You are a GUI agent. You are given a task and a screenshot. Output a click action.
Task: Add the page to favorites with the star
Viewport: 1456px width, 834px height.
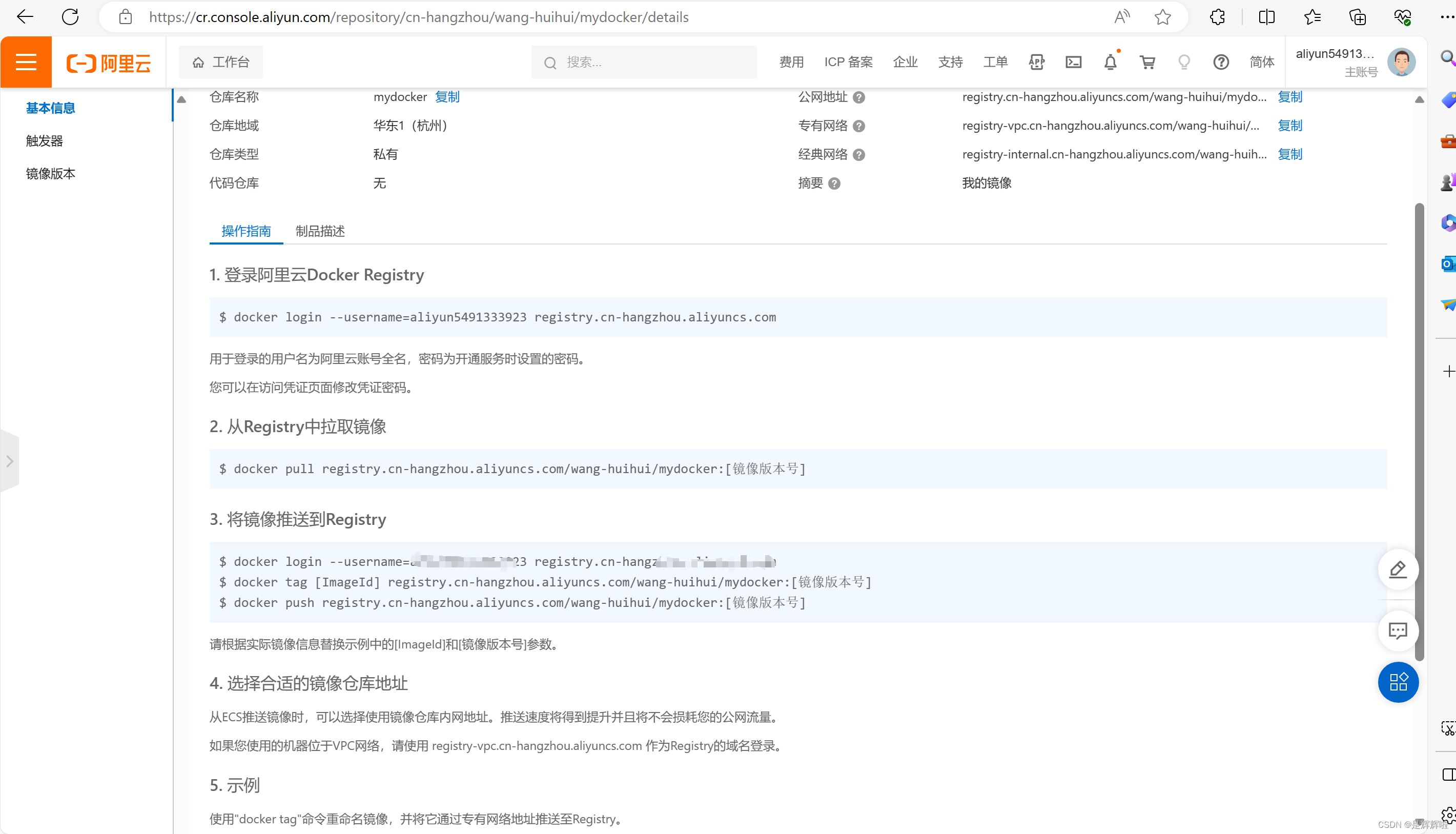click(1162, 17)
